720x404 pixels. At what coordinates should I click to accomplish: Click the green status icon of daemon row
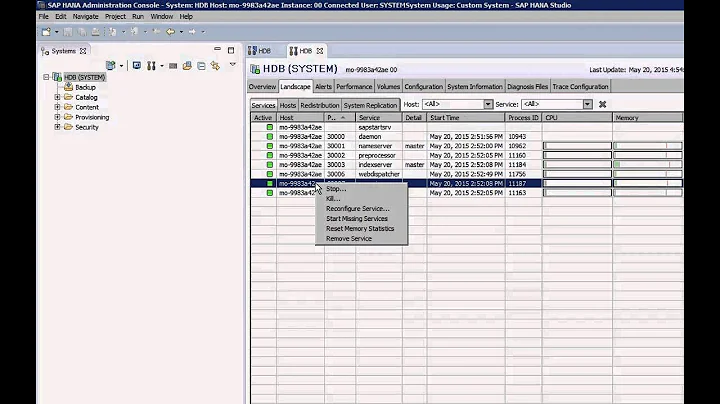(270, 136)
